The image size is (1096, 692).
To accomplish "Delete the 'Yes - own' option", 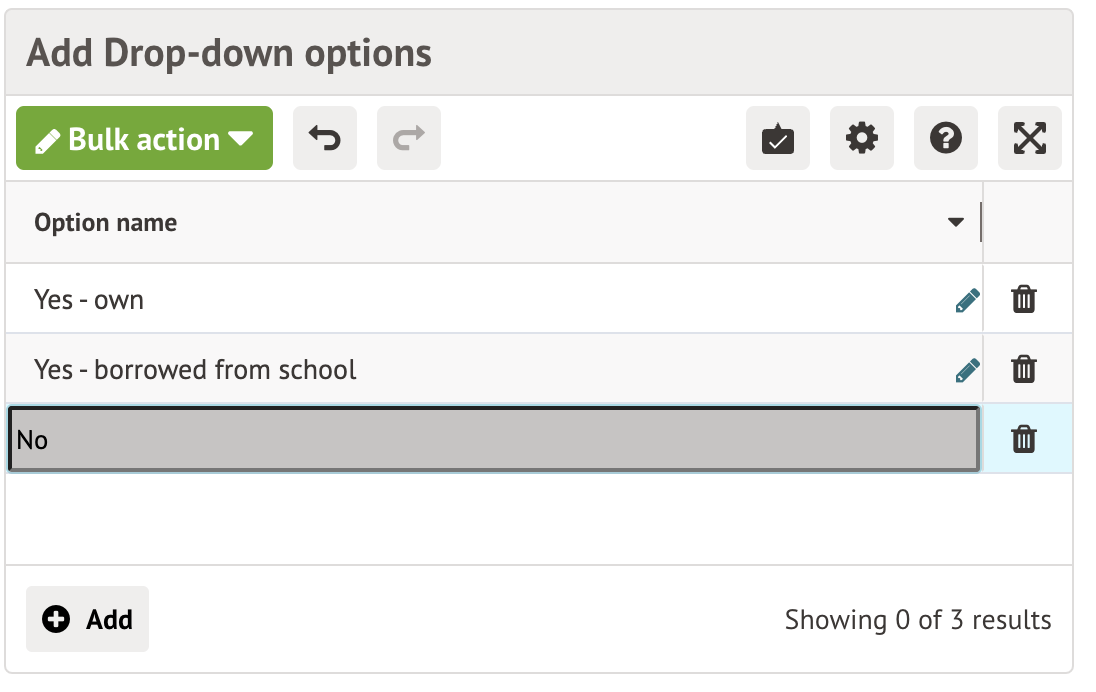I will coord(1023,299).
